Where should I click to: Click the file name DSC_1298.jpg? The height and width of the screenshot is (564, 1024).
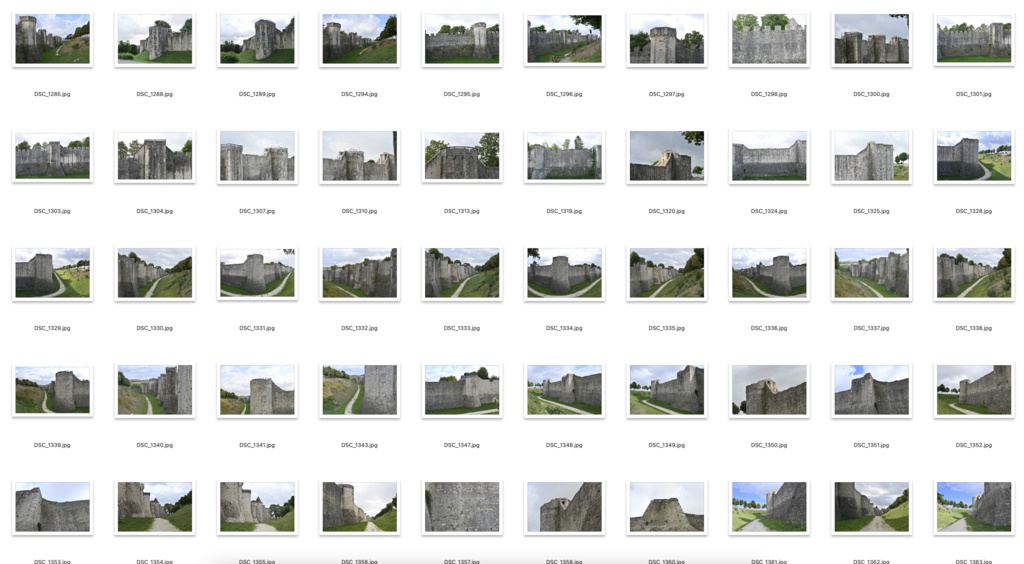click(x=769, y=95)
